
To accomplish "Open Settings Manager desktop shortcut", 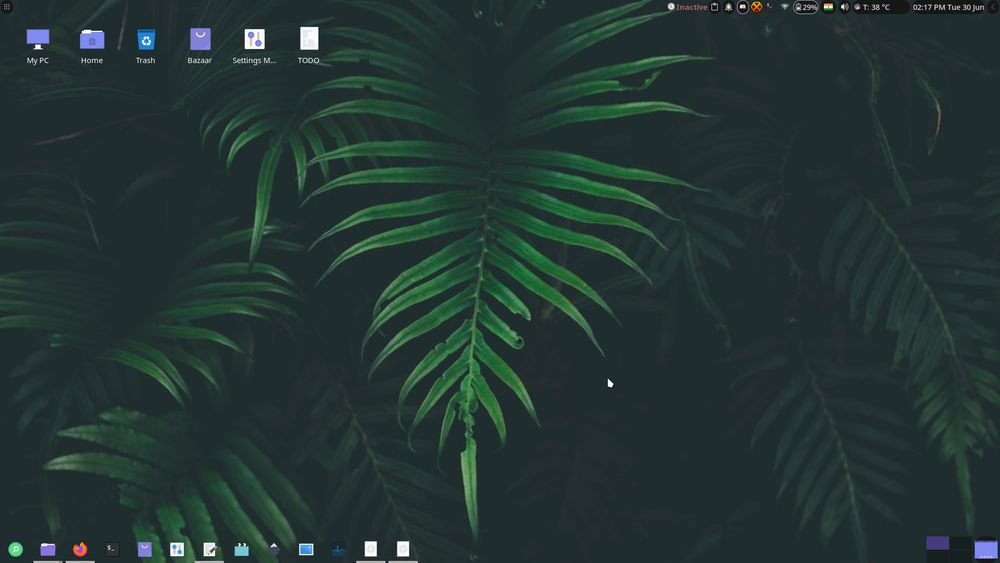I will (x=254, y=40).
